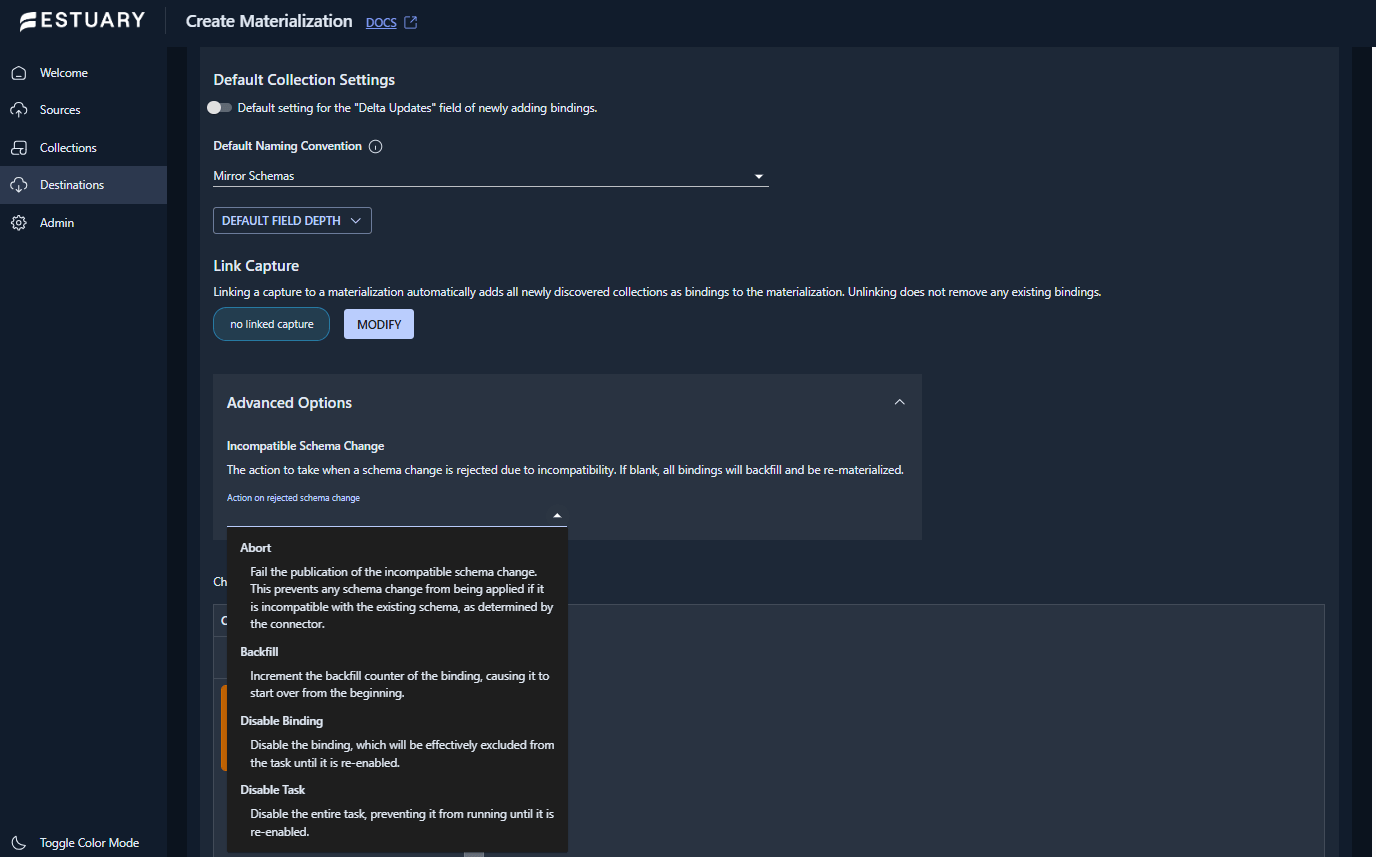Click the external link icon next to Docs
Screen dimensions: 1376x857
tap(410, 22)
